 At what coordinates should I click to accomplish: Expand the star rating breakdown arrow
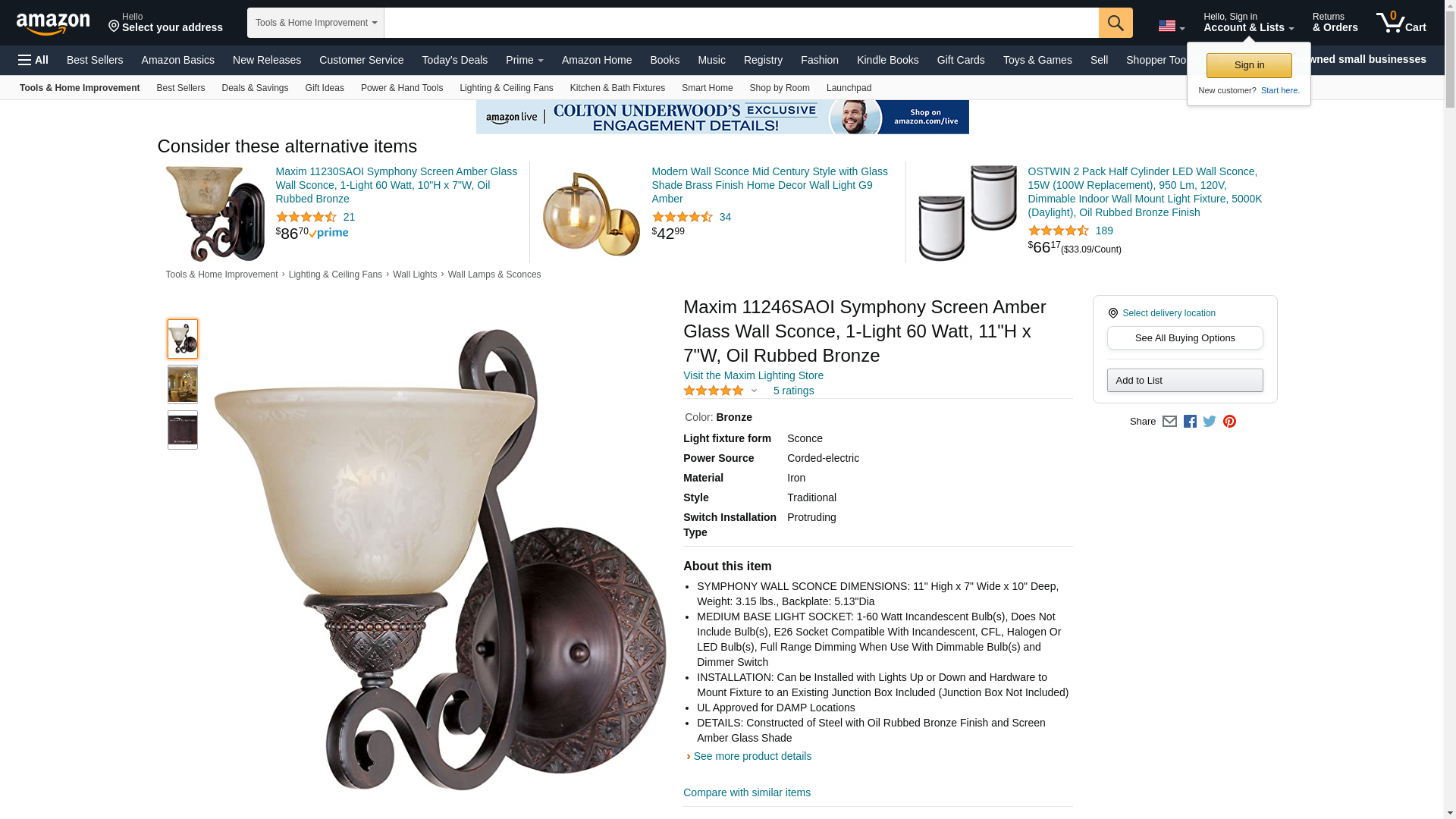coord(754,391)
